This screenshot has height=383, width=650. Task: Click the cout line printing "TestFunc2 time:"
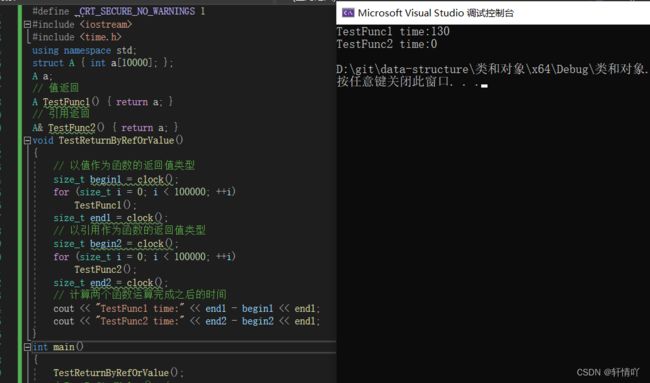[x=187, y=321]
